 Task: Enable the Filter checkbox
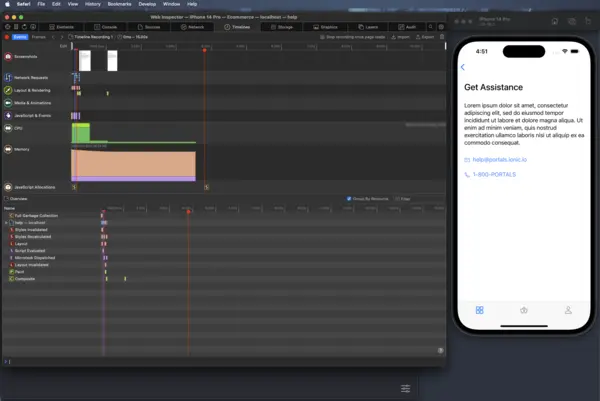pos(396,198)
